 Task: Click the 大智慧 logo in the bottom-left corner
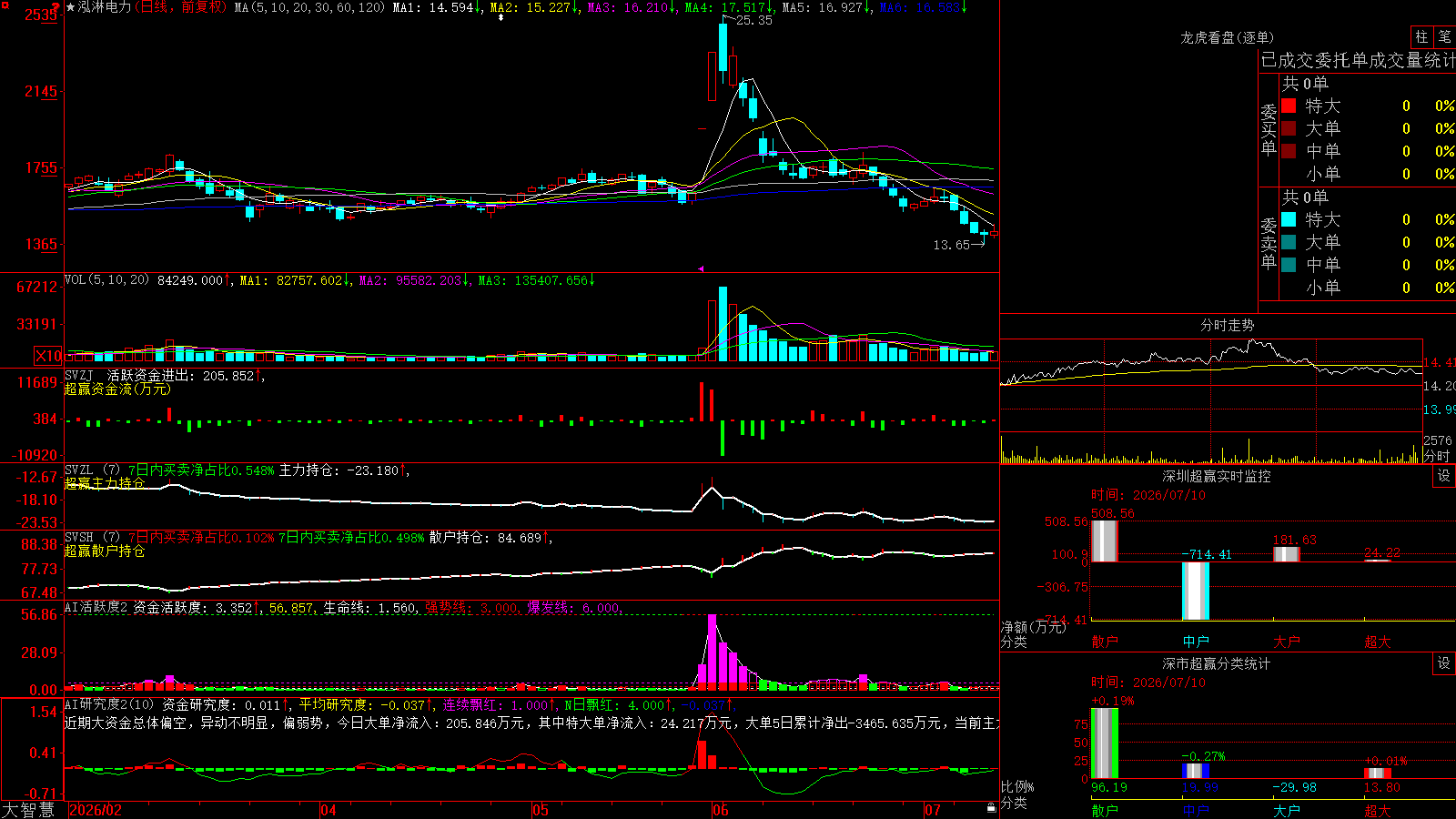28,809
